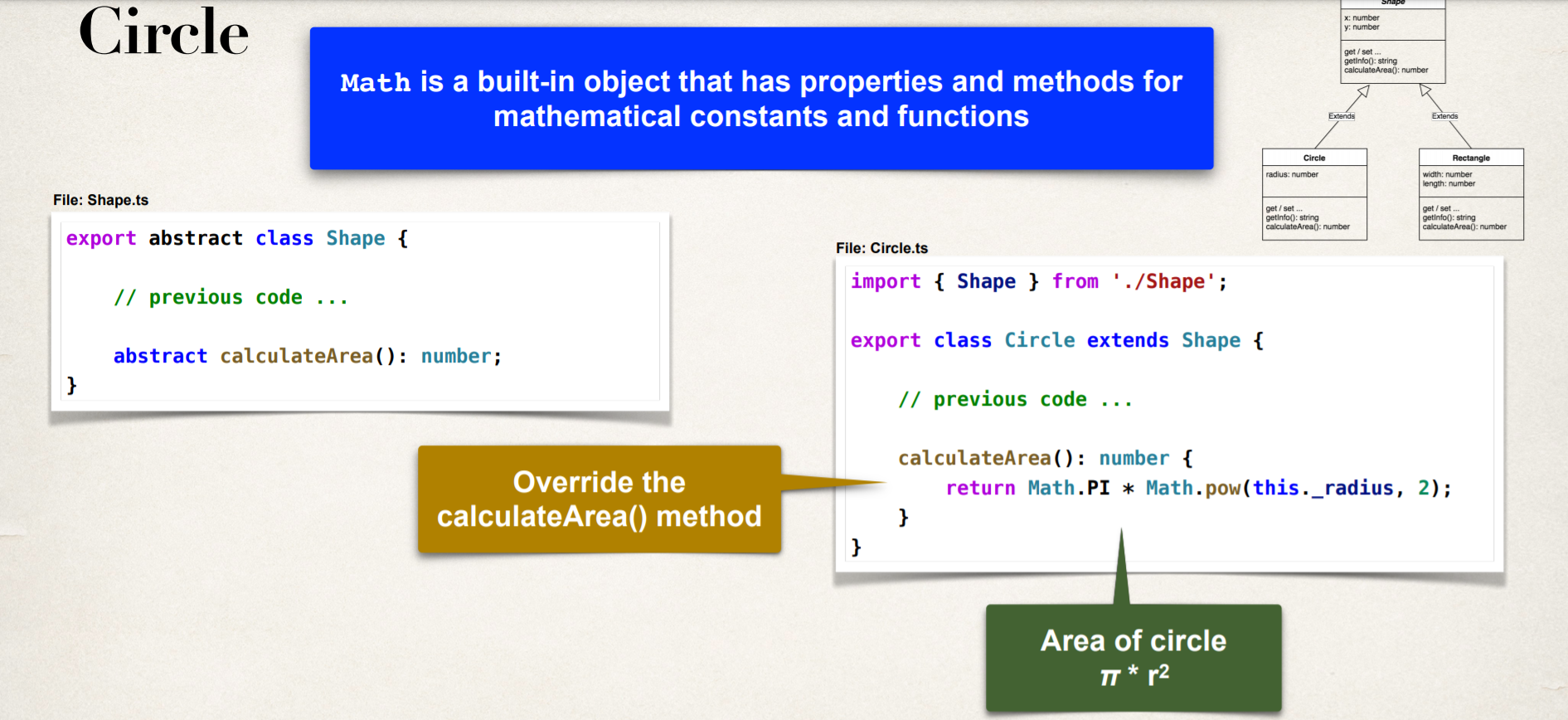Click "x: number" in the UML Shape box
Screen dimensions: 1568x720
1362,17
